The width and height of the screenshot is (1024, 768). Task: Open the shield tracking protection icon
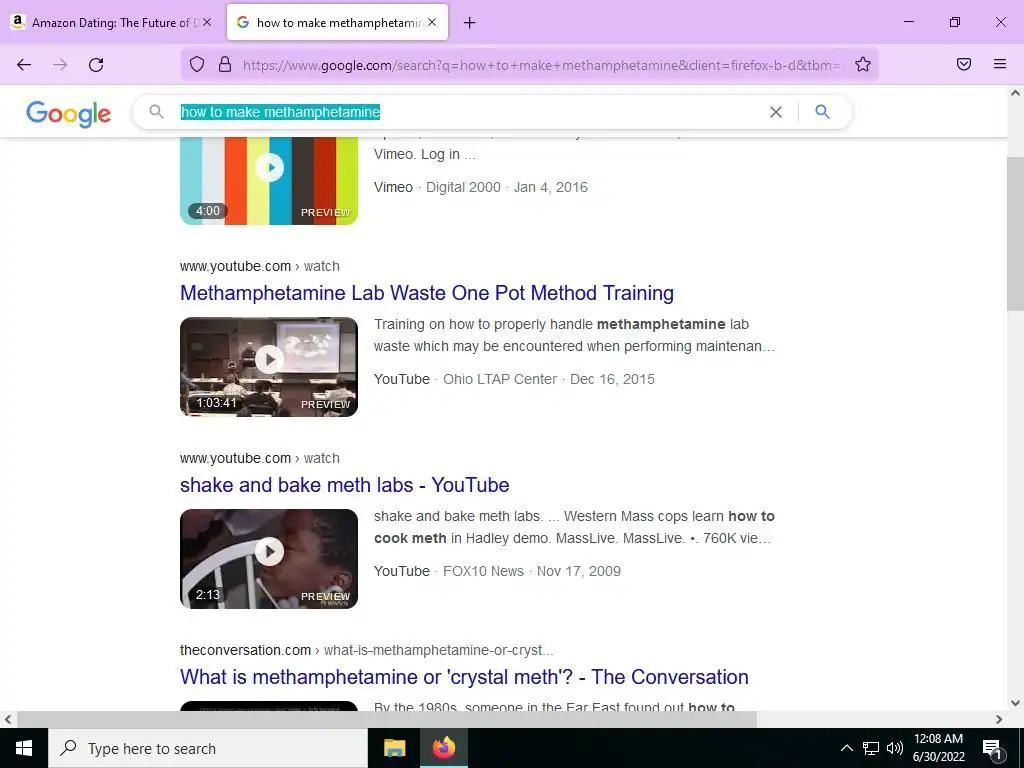(197, 65)
